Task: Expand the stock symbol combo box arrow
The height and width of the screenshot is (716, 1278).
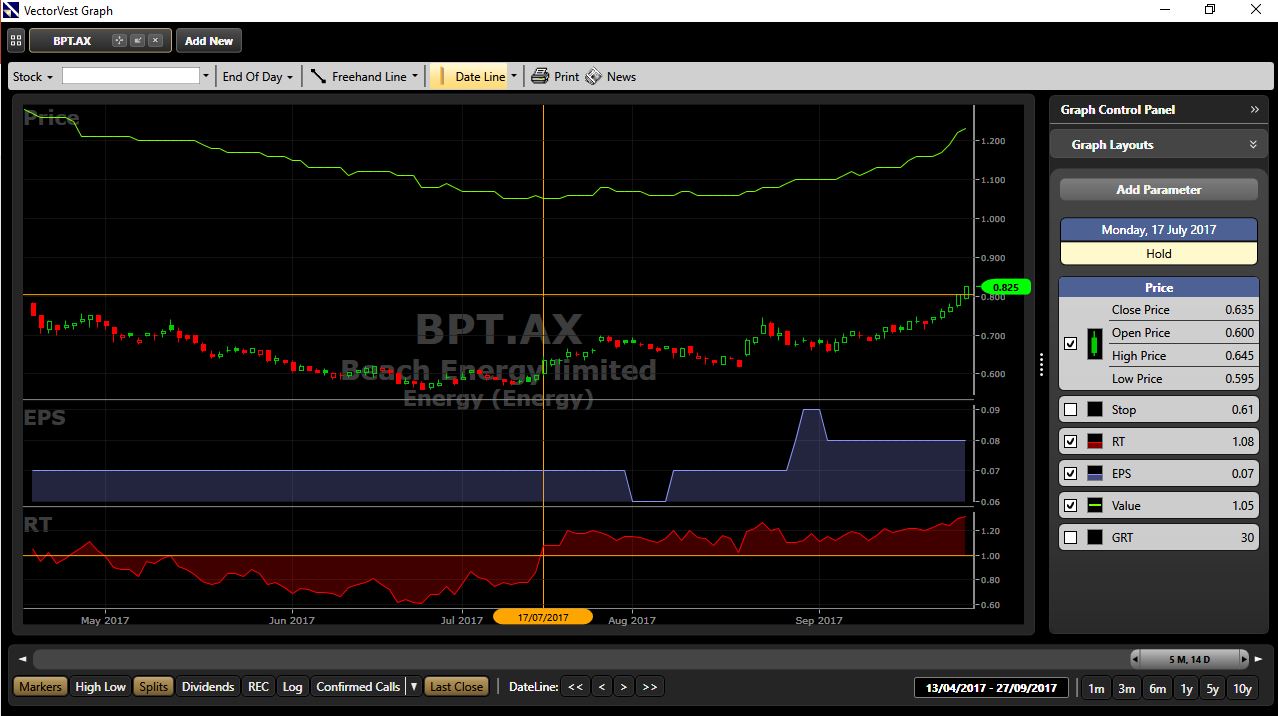Action: pyautogui.click(x=206, y=76)
